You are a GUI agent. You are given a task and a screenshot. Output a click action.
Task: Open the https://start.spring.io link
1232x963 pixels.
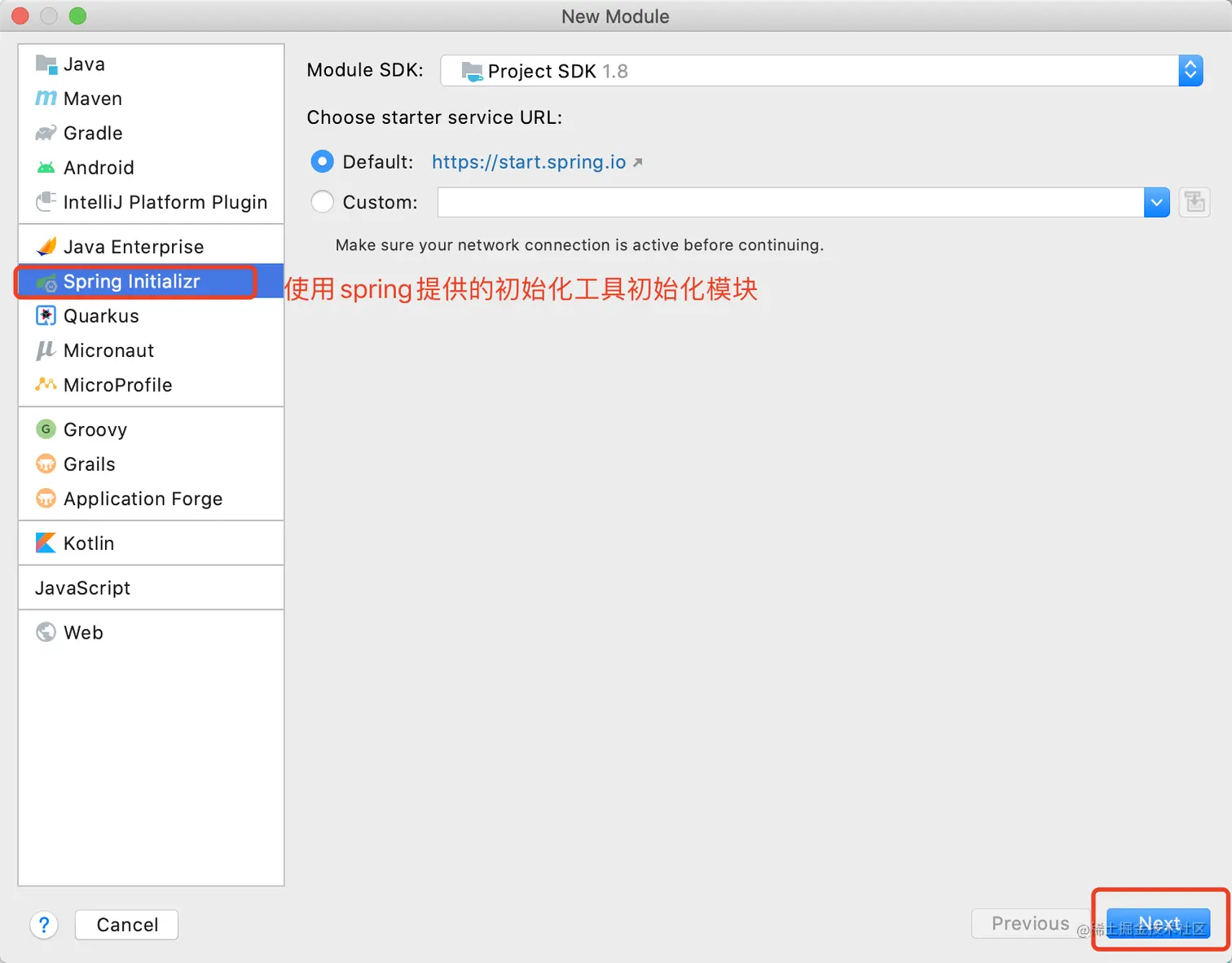click(x=529, y=161)
